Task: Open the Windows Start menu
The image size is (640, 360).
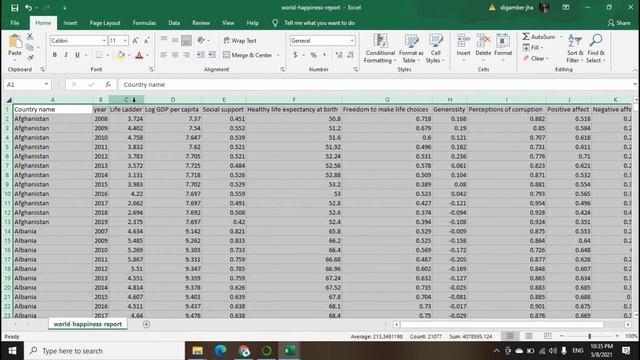Action: pos(12,351)
